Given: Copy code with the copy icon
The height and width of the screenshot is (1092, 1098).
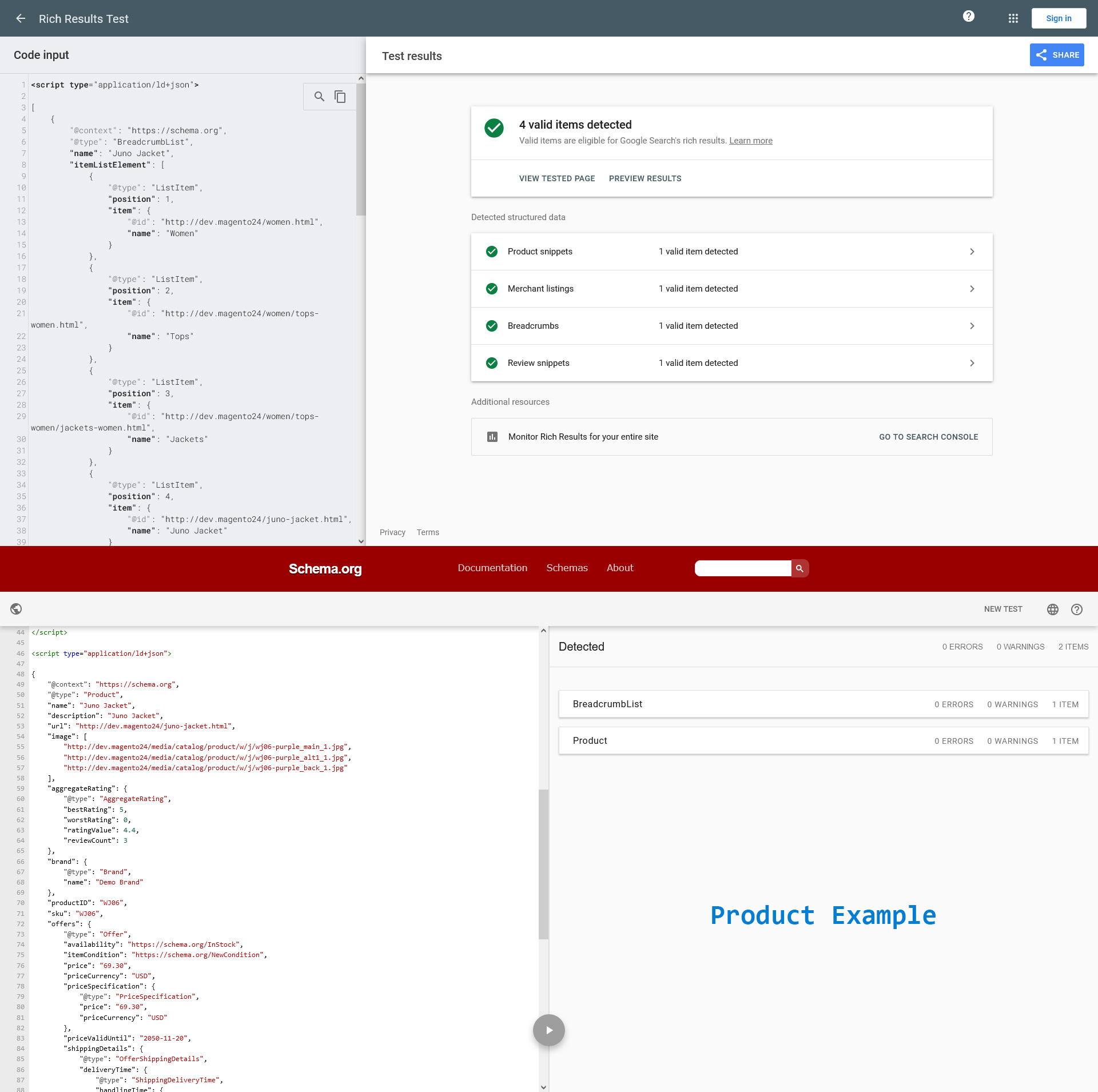Looking at the screenshot, I should pos(340,97).
